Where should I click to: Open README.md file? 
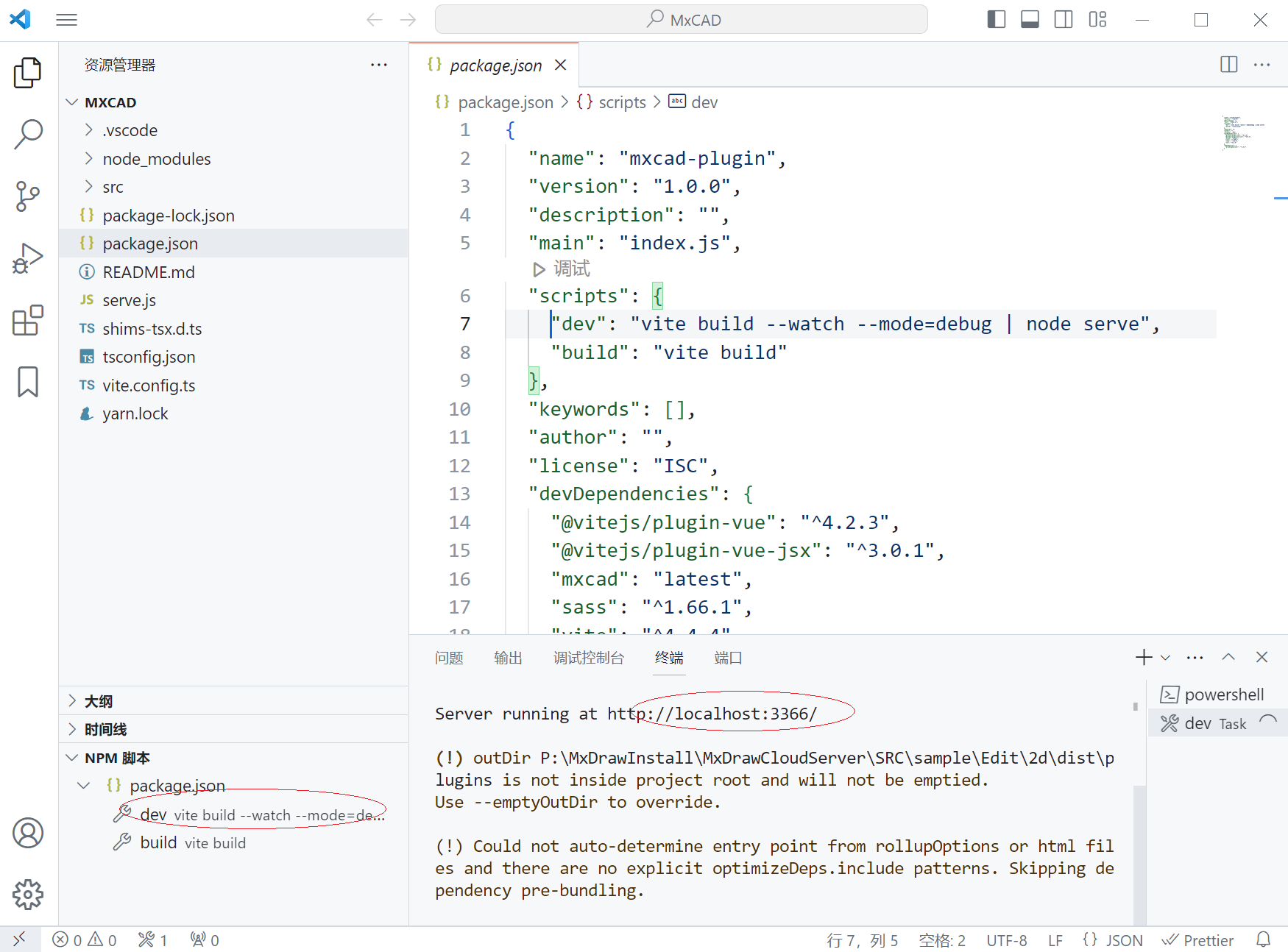click(233, 272)
